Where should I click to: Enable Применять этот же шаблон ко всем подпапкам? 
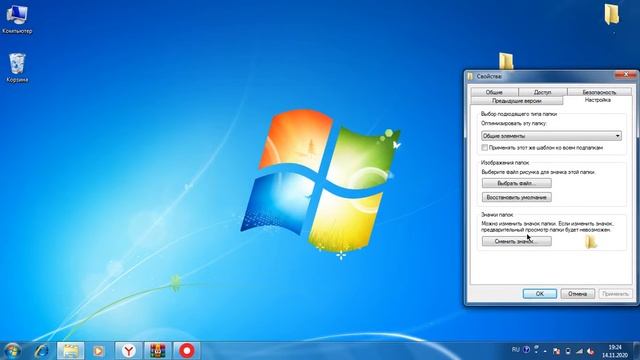(484, 147)
